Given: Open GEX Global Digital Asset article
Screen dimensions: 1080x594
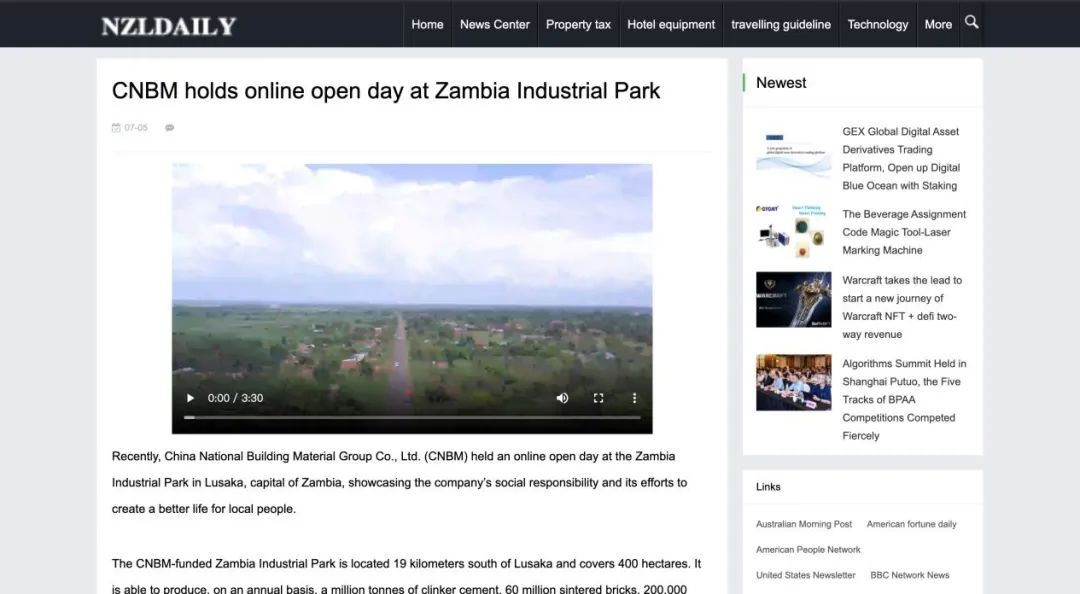Looking at the screenshot, I should [x=900, y=158].
